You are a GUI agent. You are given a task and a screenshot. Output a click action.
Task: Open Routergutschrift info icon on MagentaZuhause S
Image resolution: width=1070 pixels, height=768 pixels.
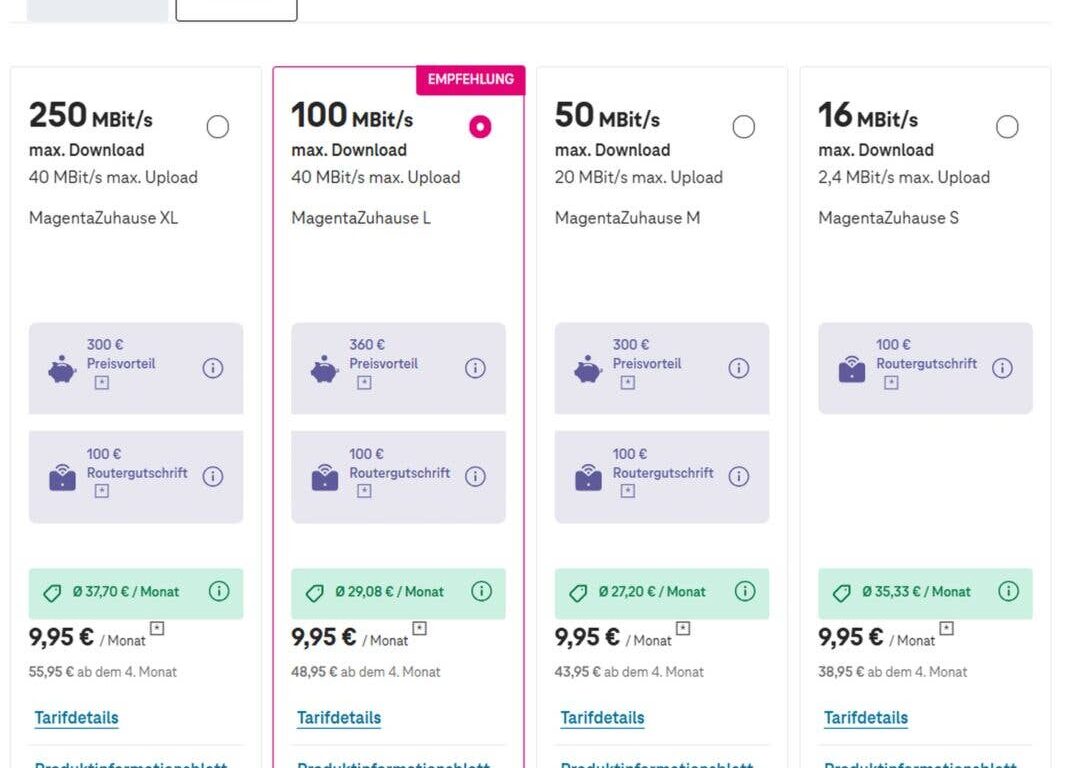(x=1002, y=369)
